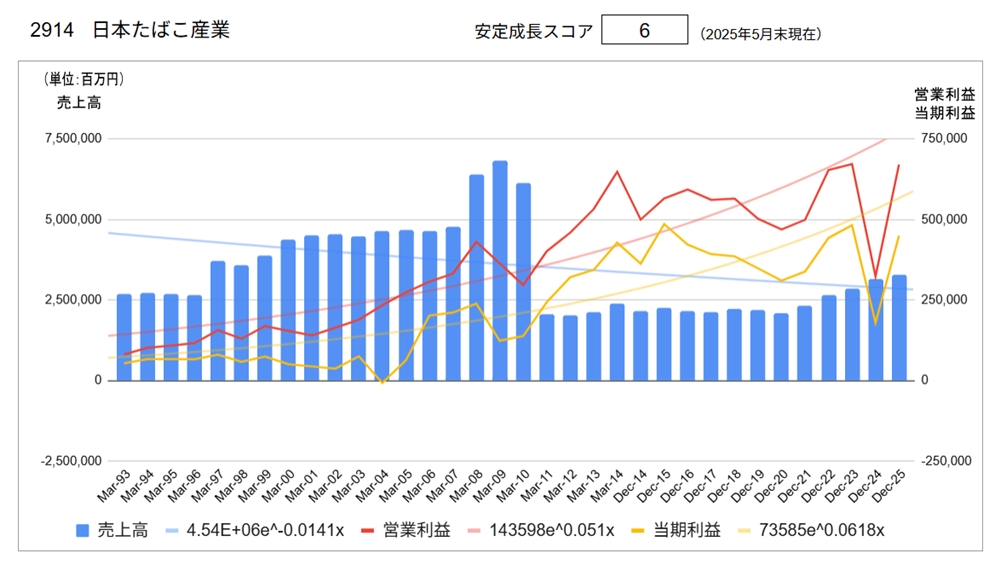The height and width of the screenshot is (570, 1000).
Task: Click the Mar-14 x-axis label
Action: pos(607,486)
